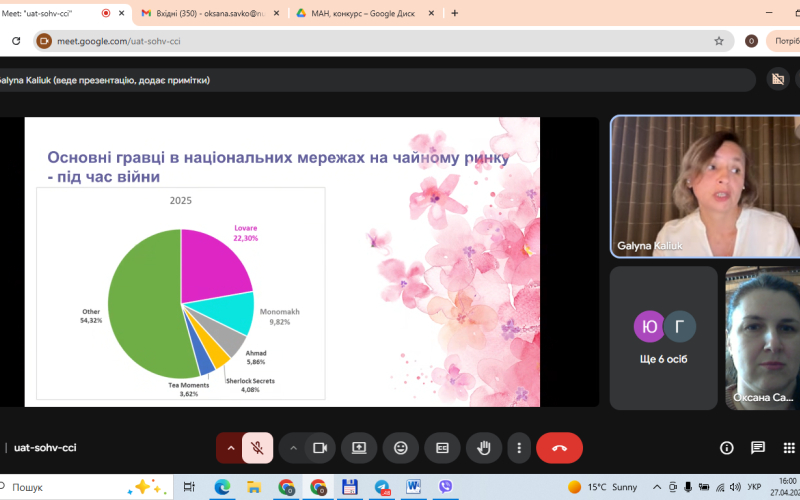Switch input language УКР
The image size is (800, 500).
coord(754,487)
